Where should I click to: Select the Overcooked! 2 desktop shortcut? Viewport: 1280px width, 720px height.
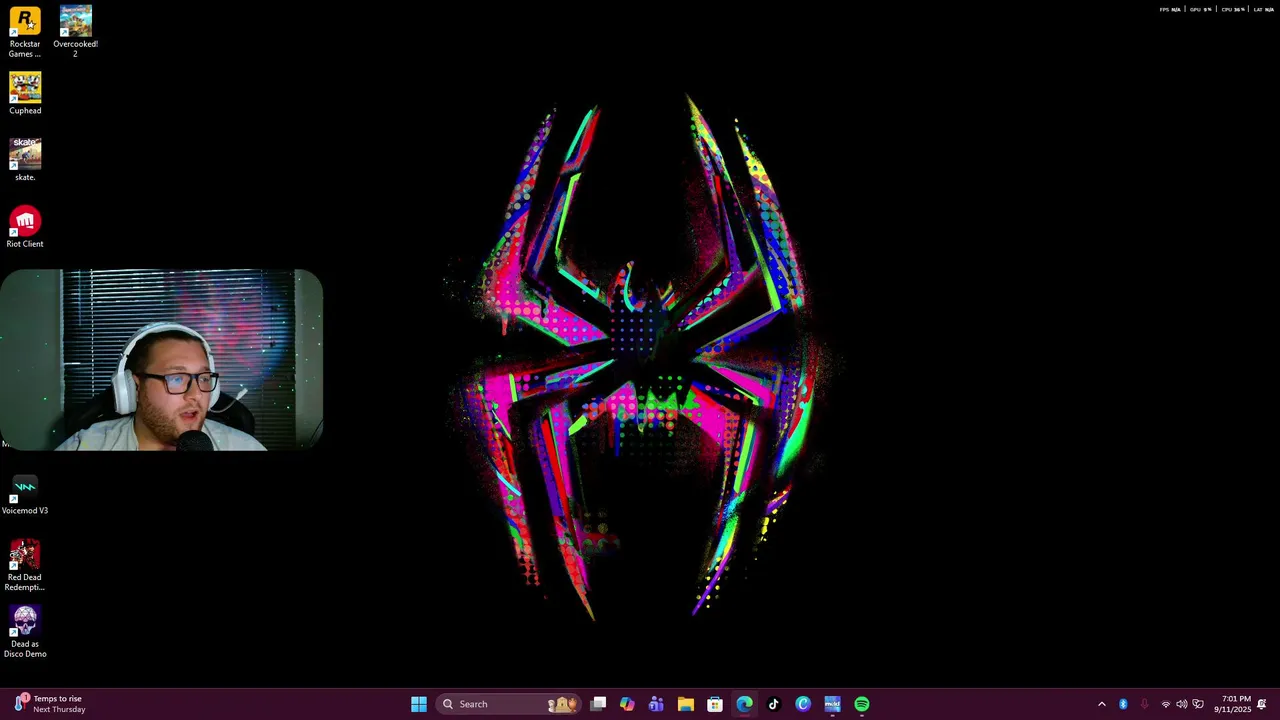pyautogui.click(x=75, y=31)
